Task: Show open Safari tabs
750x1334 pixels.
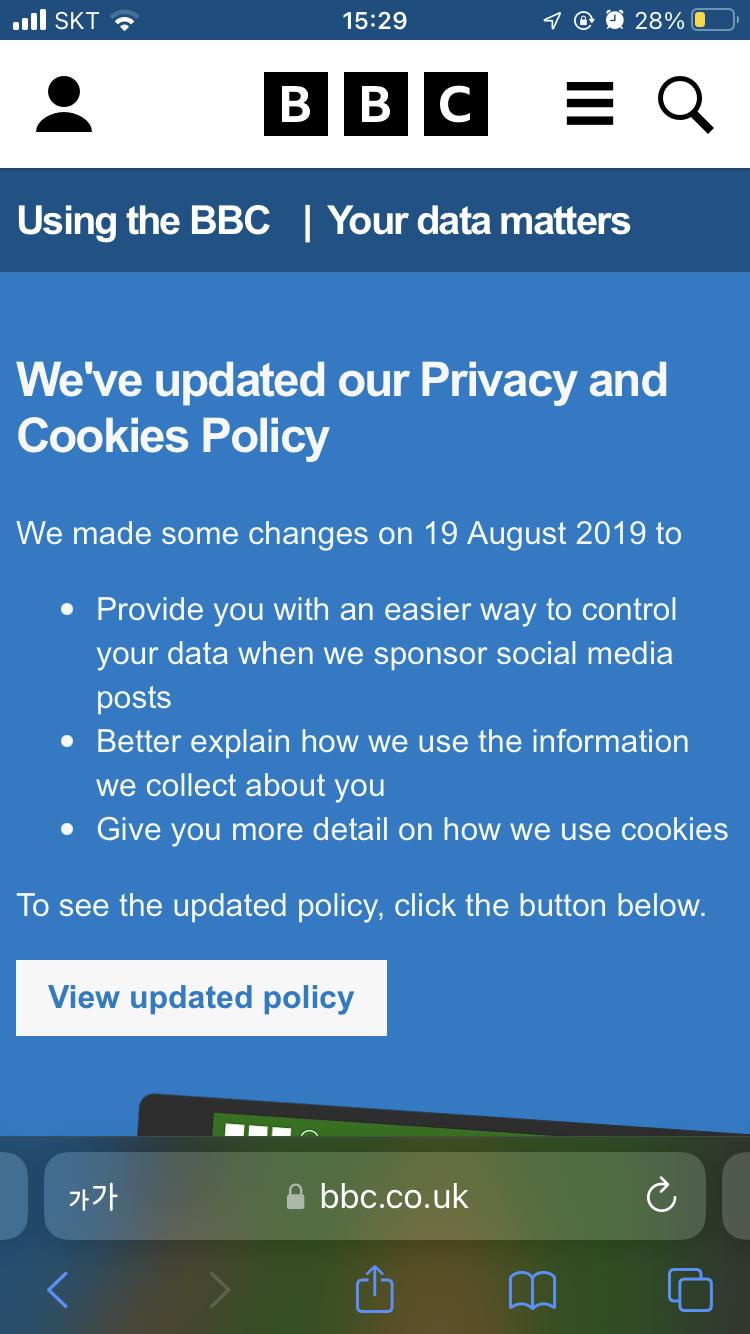Action: pos(690,1289)
